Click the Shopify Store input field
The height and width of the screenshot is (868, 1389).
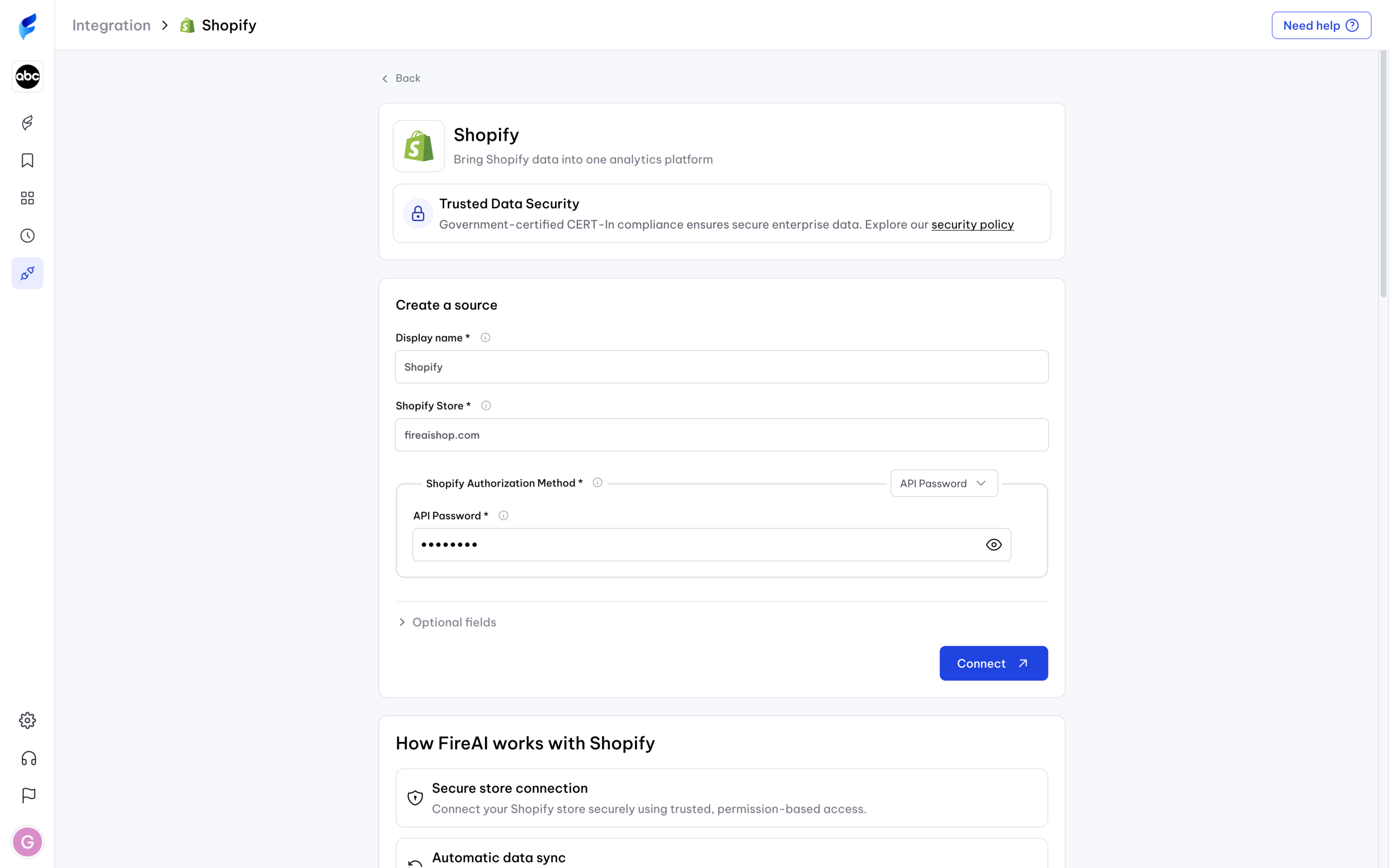point(722,435)
